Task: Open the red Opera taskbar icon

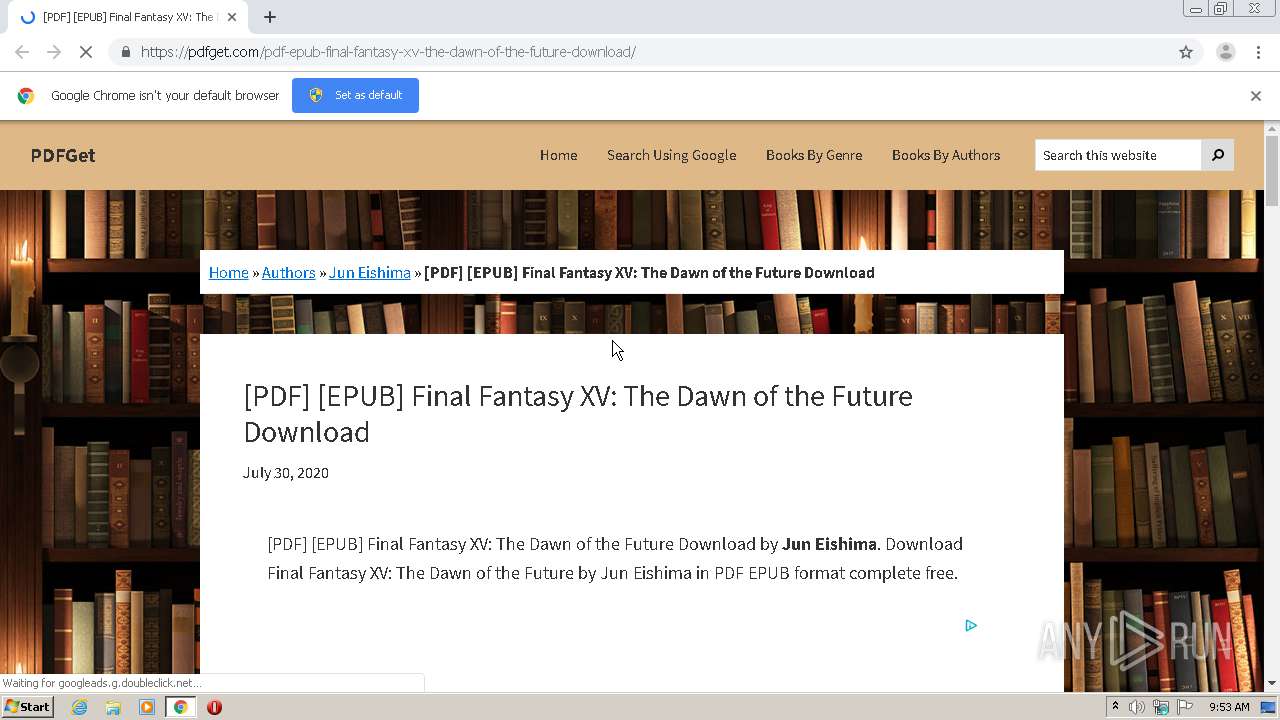Action: pos(214,707)
